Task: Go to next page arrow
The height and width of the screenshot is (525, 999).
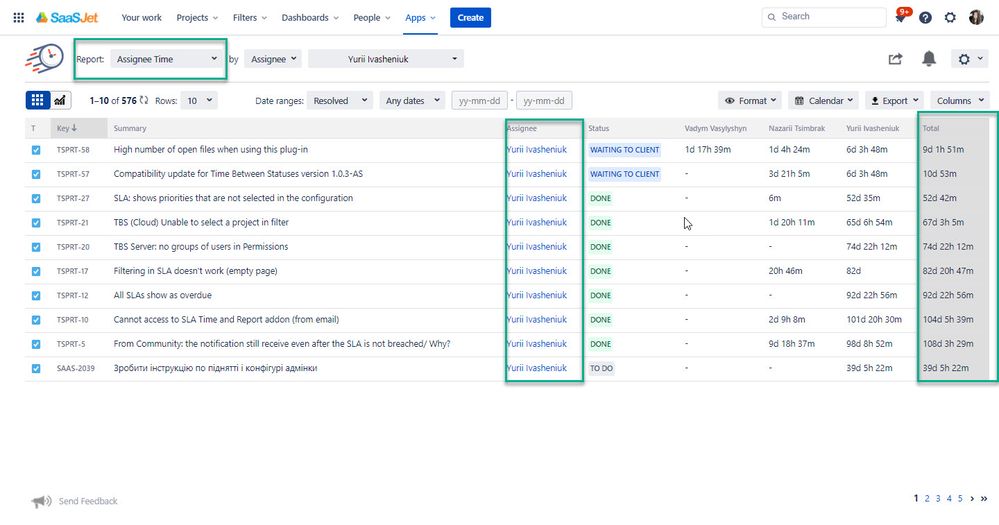Action: (972, 499)
